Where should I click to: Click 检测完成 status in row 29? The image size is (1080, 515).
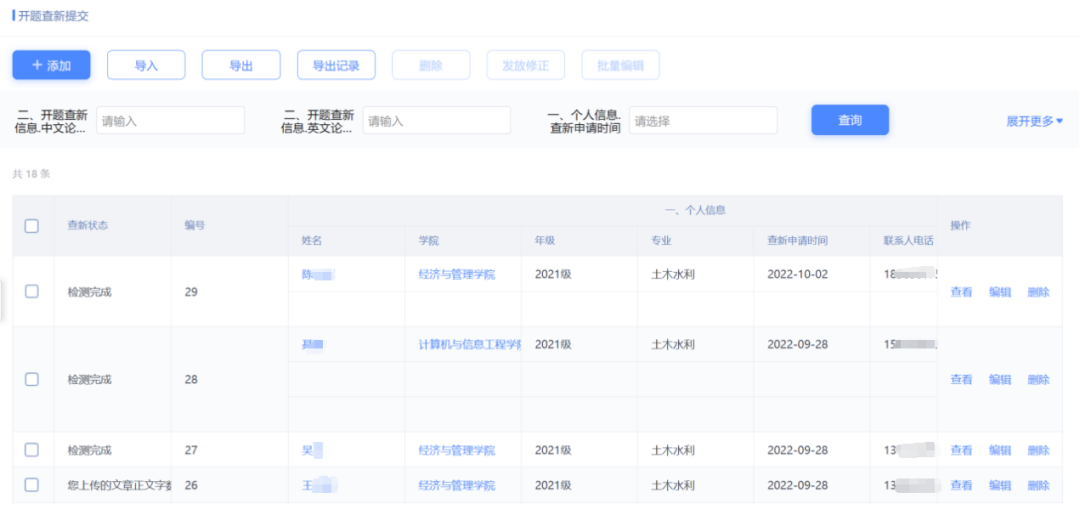tap(90, 292)
